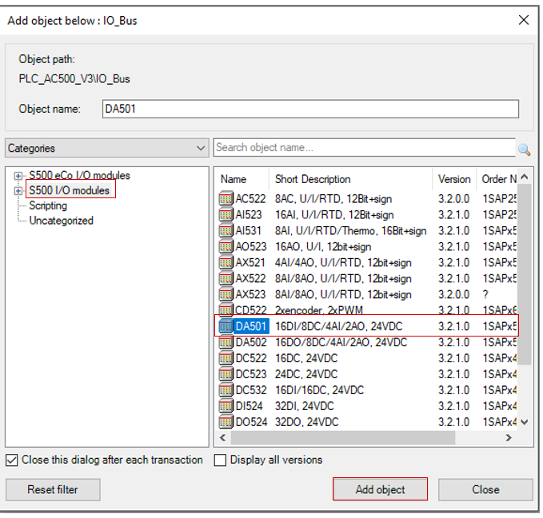This screenshot has height=518, width=543.
Task: Select S500 eCo I/O modules category
Action: click(80, 176)
